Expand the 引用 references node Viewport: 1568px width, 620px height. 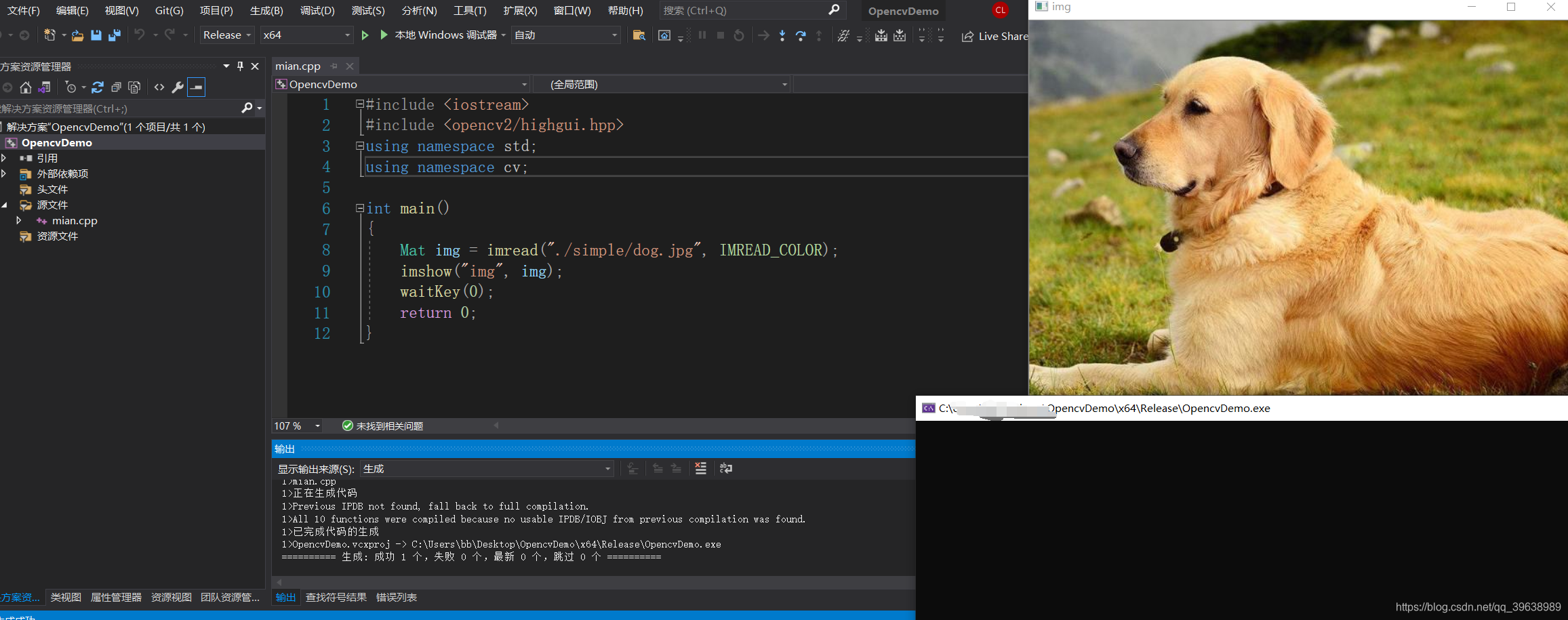point(4,158)
